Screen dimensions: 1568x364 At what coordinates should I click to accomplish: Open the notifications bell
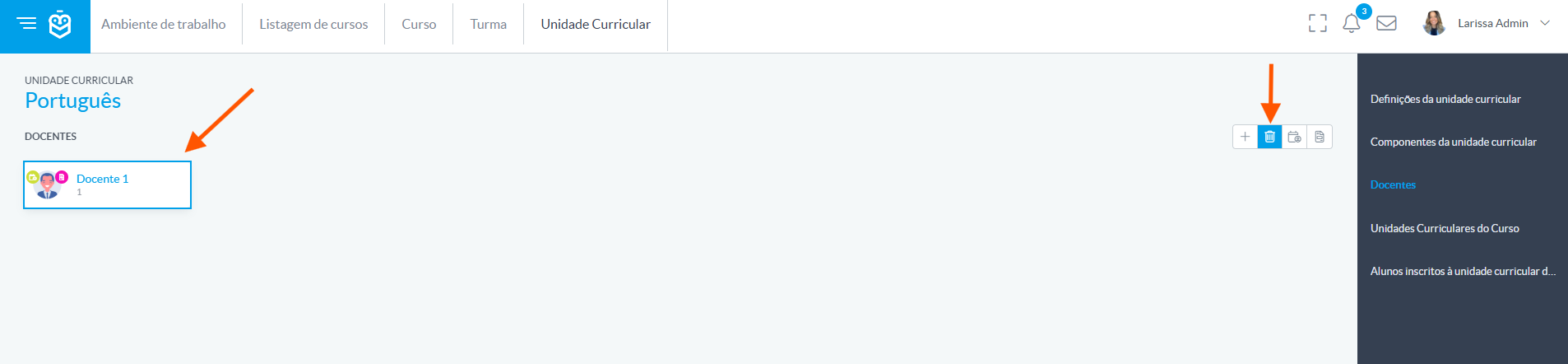(1351, 24)
